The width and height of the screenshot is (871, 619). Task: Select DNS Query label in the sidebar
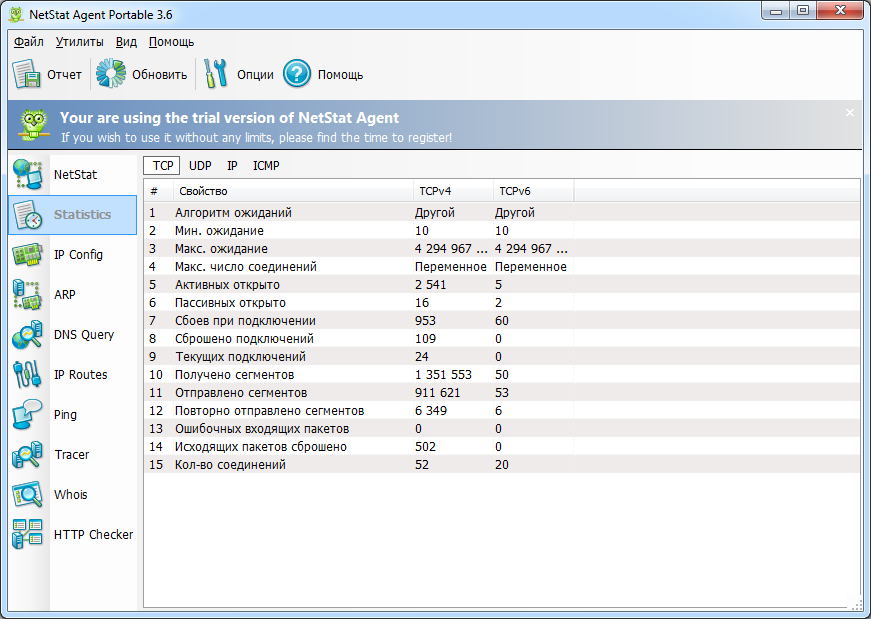click(x=84, y=335)
